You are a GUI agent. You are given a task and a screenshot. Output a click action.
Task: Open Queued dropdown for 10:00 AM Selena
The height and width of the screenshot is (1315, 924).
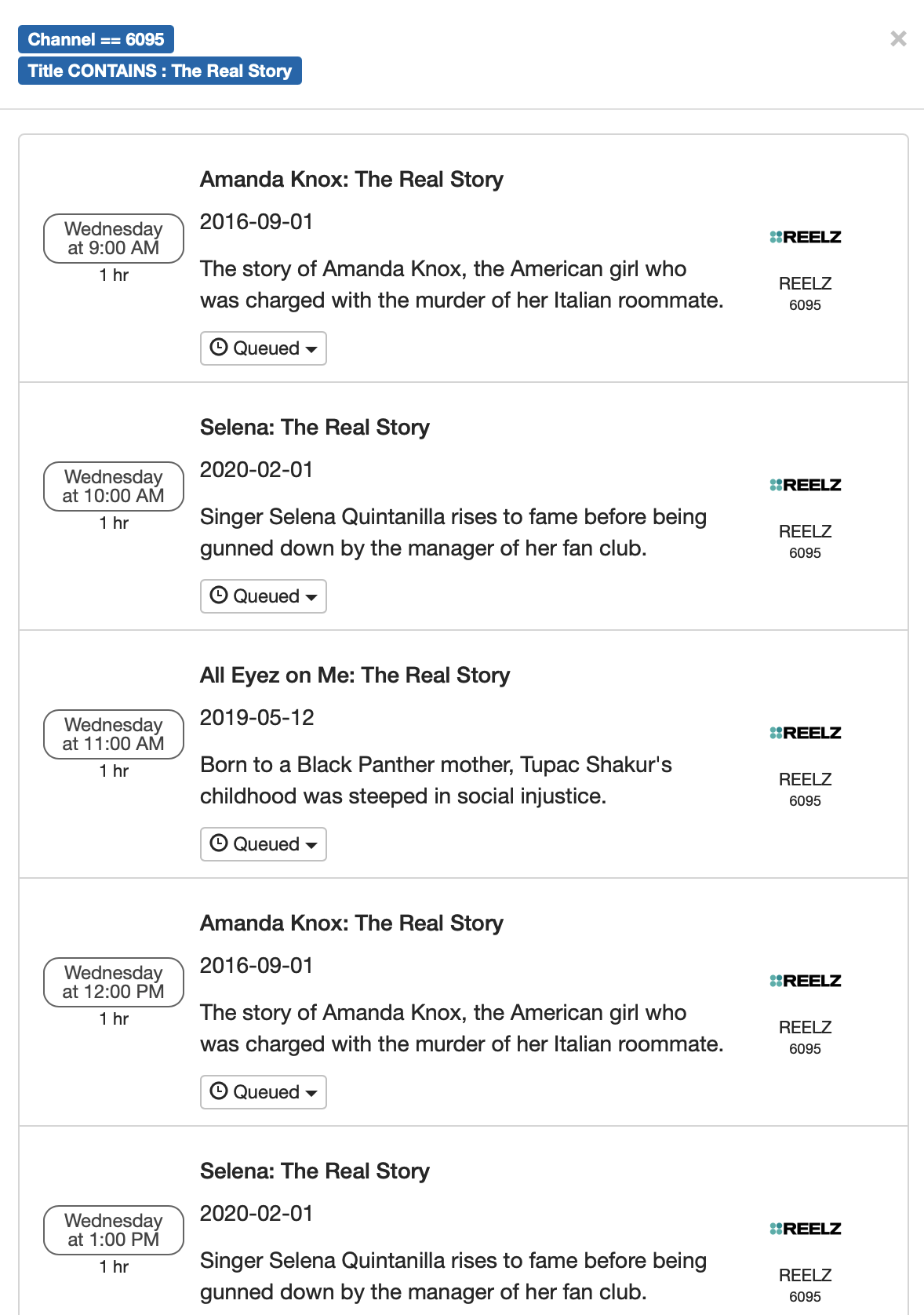point(264,596)
